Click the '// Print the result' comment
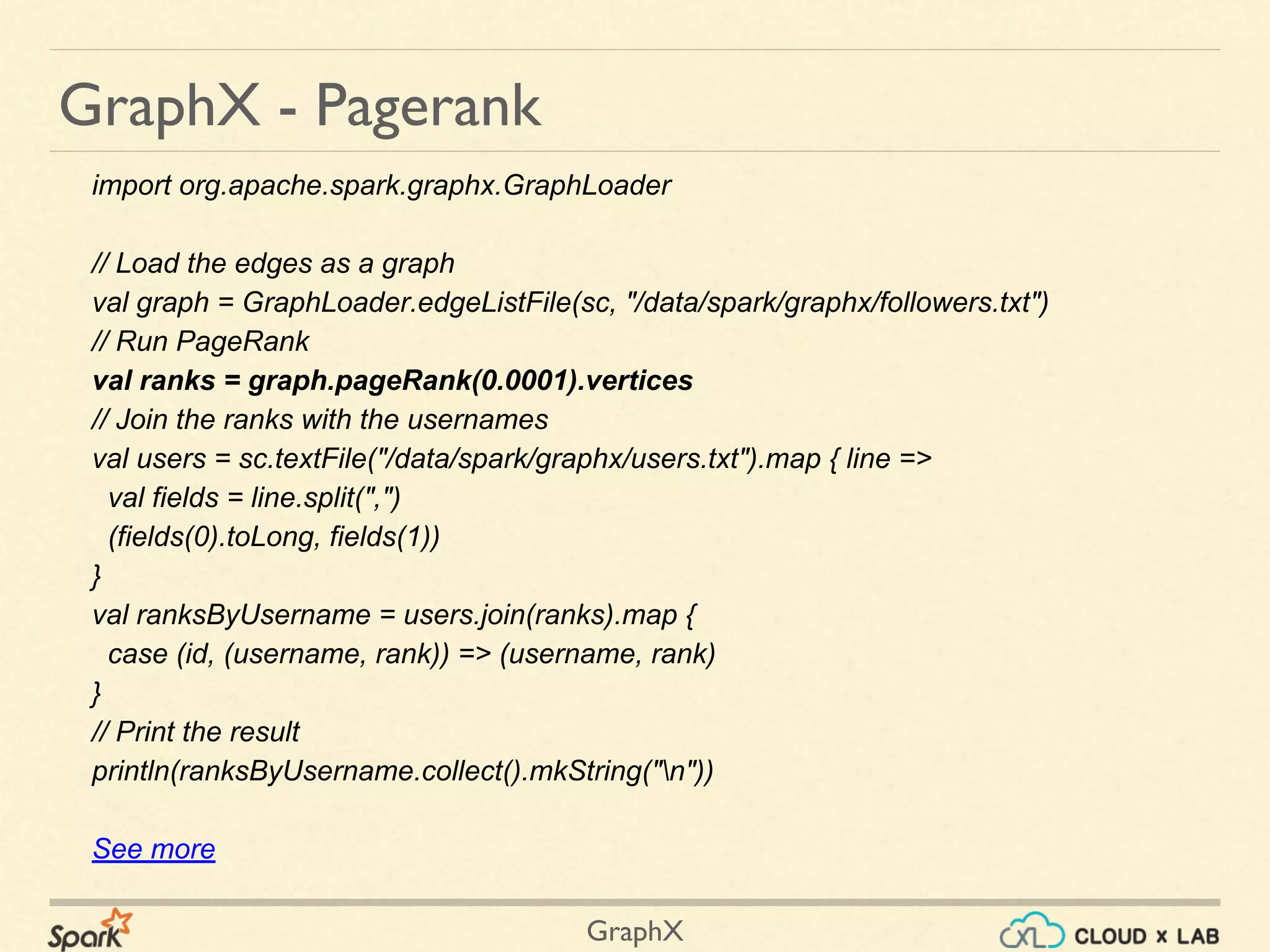The height and width of the screenshot is (952, 1270). pos(195,732)
